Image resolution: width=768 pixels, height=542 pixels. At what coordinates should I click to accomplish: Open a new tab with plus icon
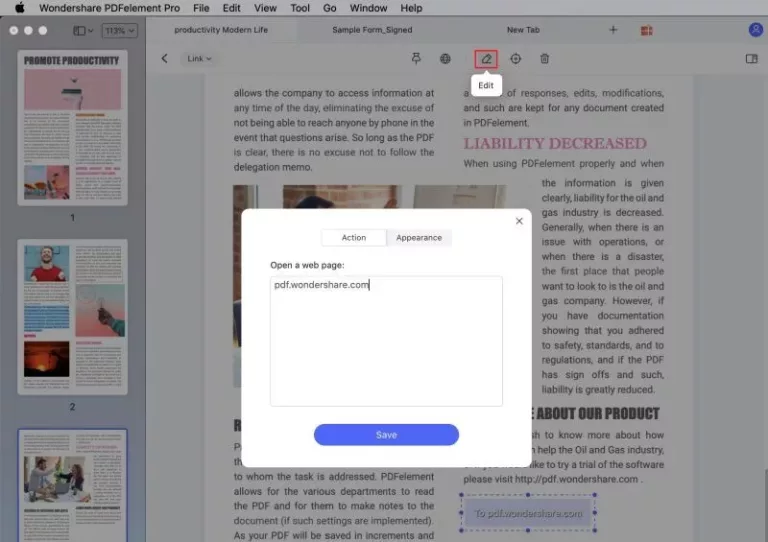(x=614, y=30)
